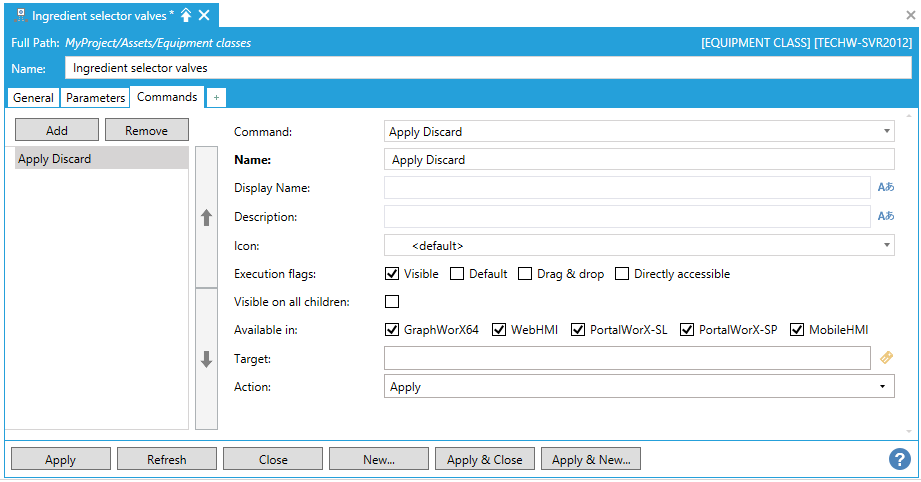This screenshot has height=482, width=921.
Task: Select Apply Discard in the command list
Action: 100,159
